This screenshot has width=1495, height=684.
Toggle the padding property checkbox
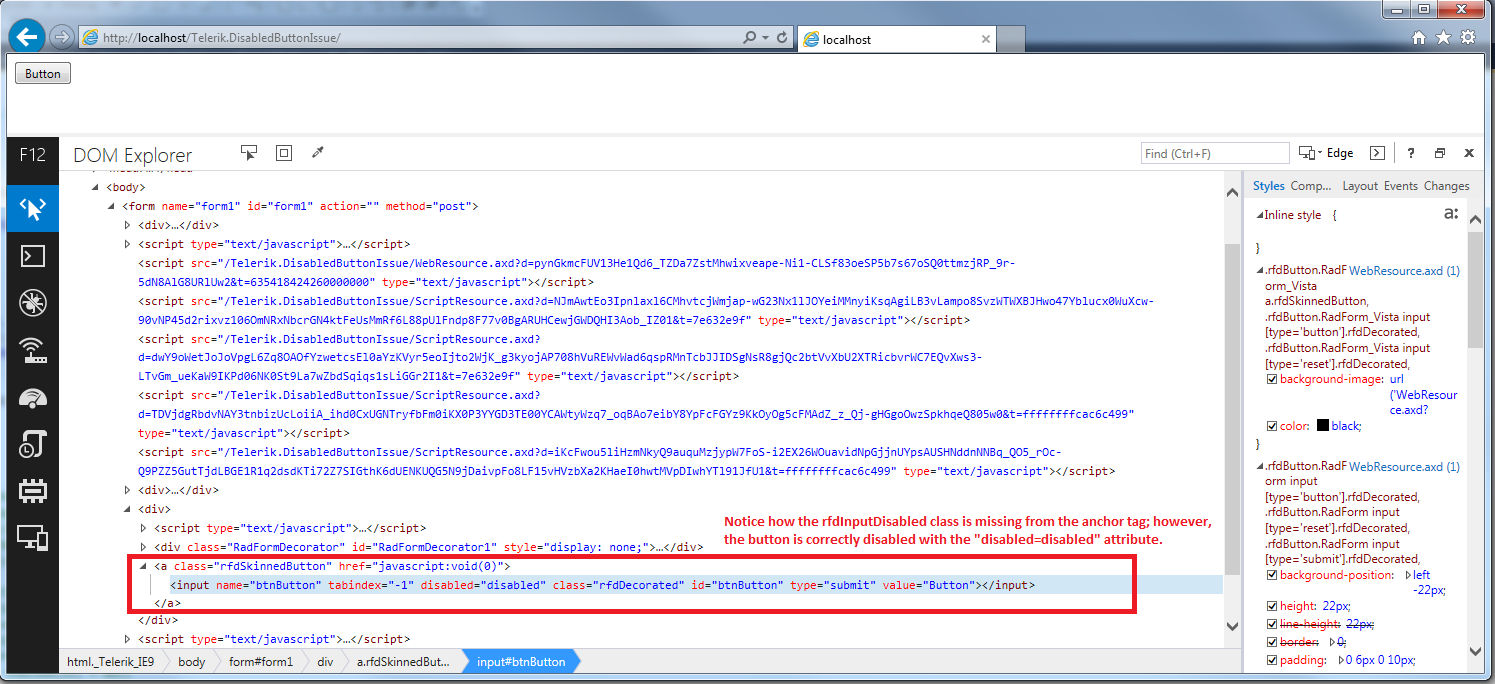point(1272,660)
